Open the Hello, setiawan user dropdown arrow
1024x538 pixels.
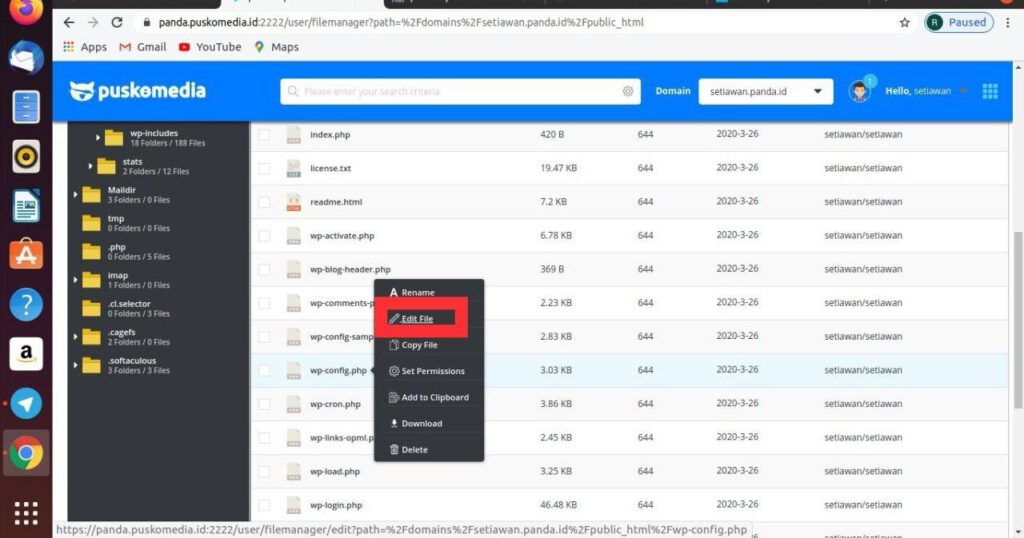(x=964, y=91)
